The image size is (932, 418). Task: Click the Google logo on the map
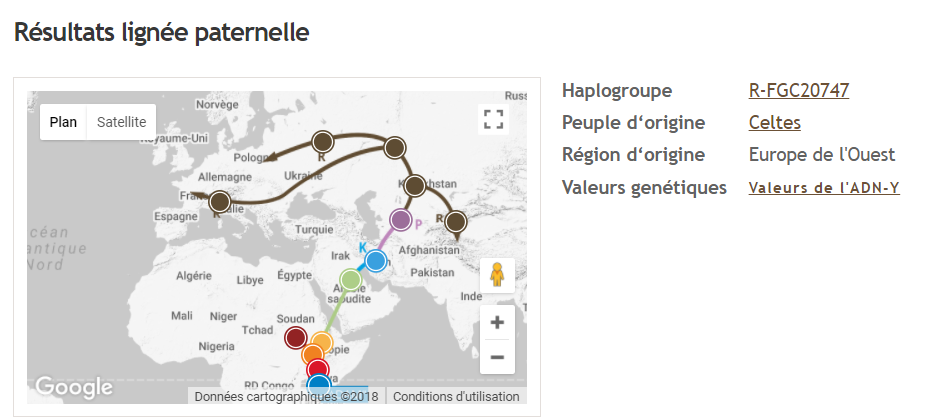pyautogui.click(x=73, y=387)
